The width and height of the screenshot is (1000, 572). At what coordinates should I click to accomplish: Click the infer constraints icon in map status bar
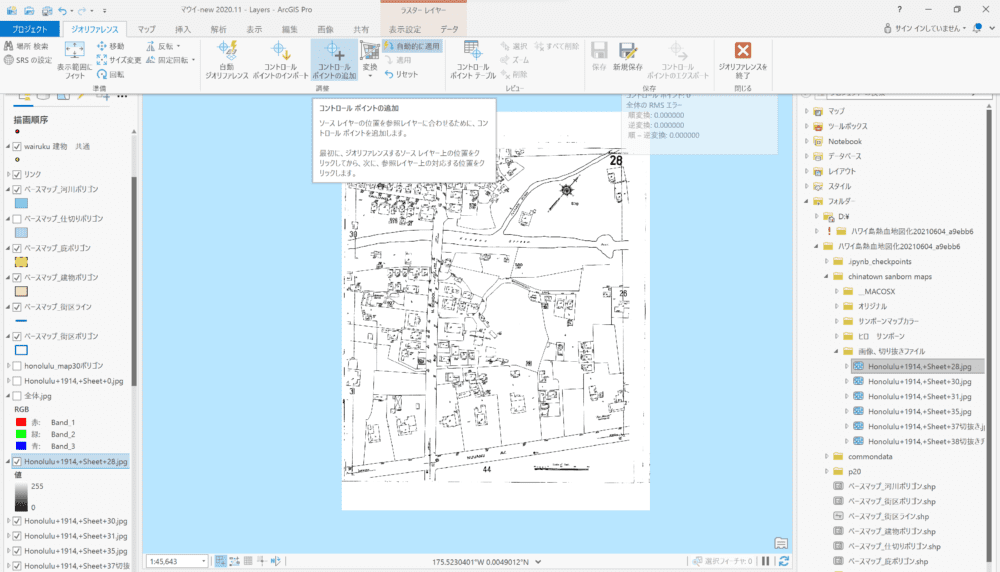tap(262, 561)
